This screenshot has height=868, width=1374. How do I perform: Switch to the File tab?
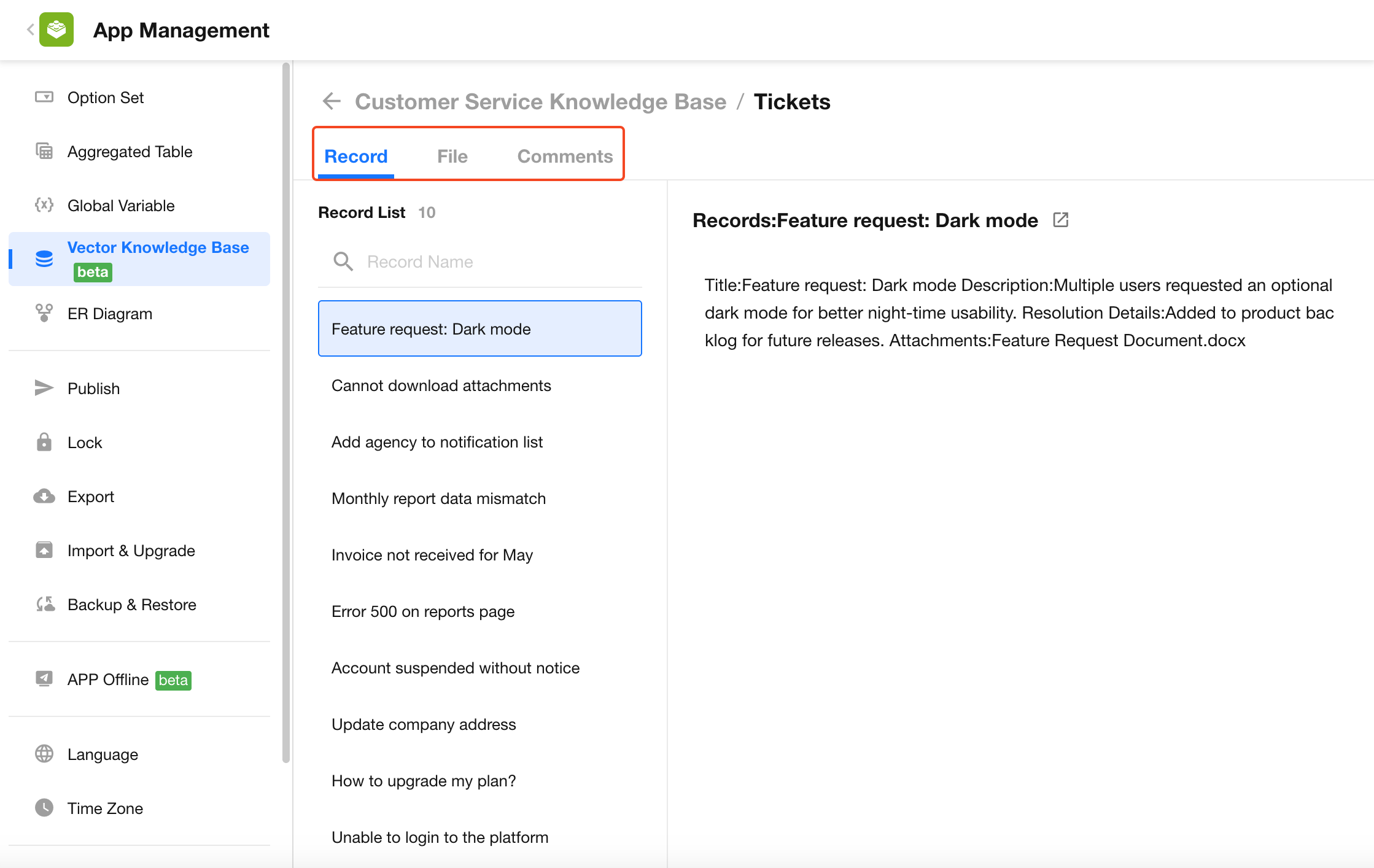tap(452, 157)
